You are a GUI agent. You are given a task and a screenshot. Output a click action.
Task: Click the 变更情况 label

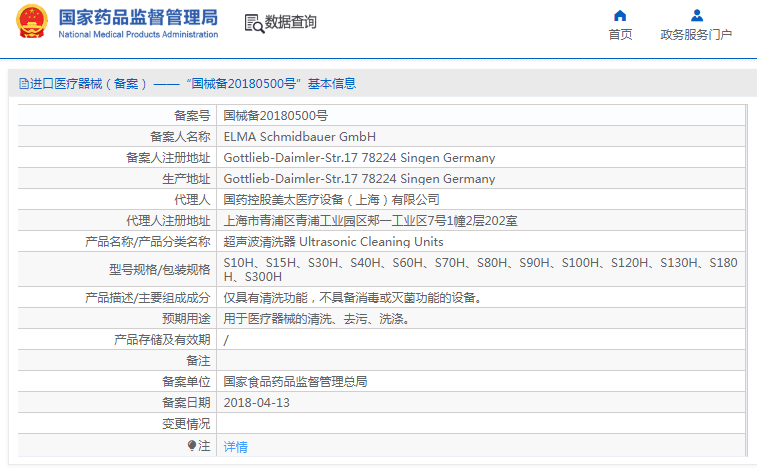(x=186, y=424)
